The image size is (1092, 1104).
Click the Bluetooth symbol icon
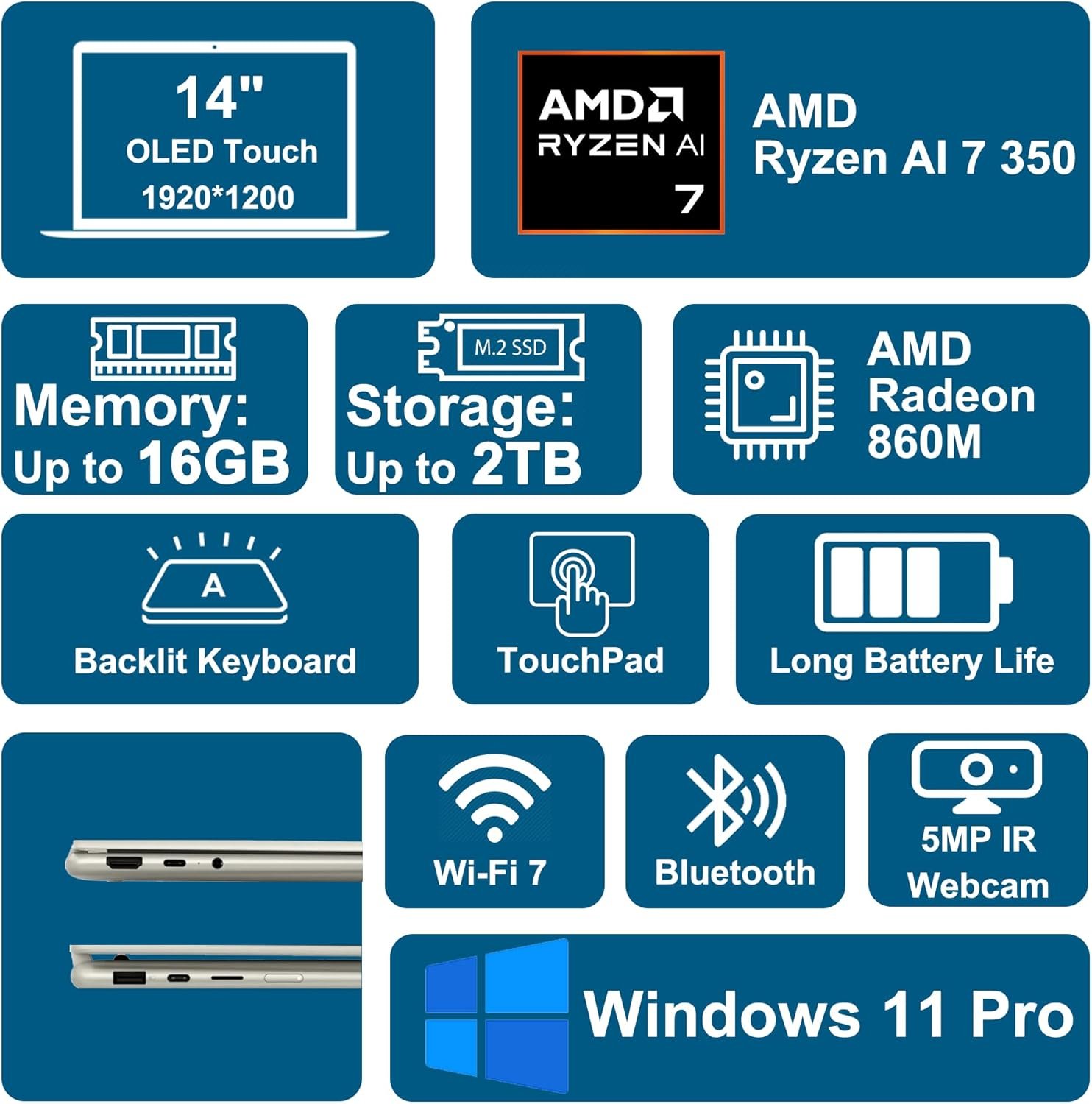coord(734,801)
